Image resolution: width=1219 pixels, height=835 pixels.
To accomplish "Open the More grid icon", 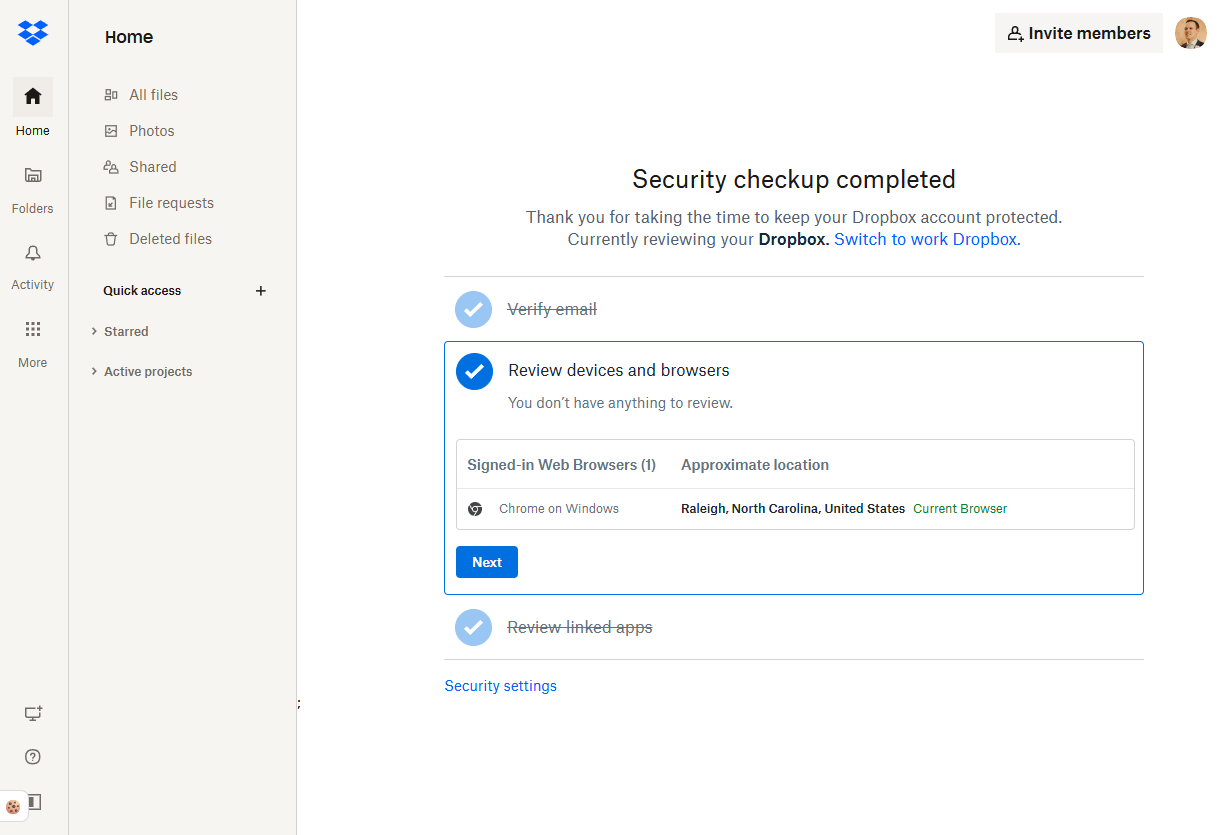I will [x=33, y=329].
